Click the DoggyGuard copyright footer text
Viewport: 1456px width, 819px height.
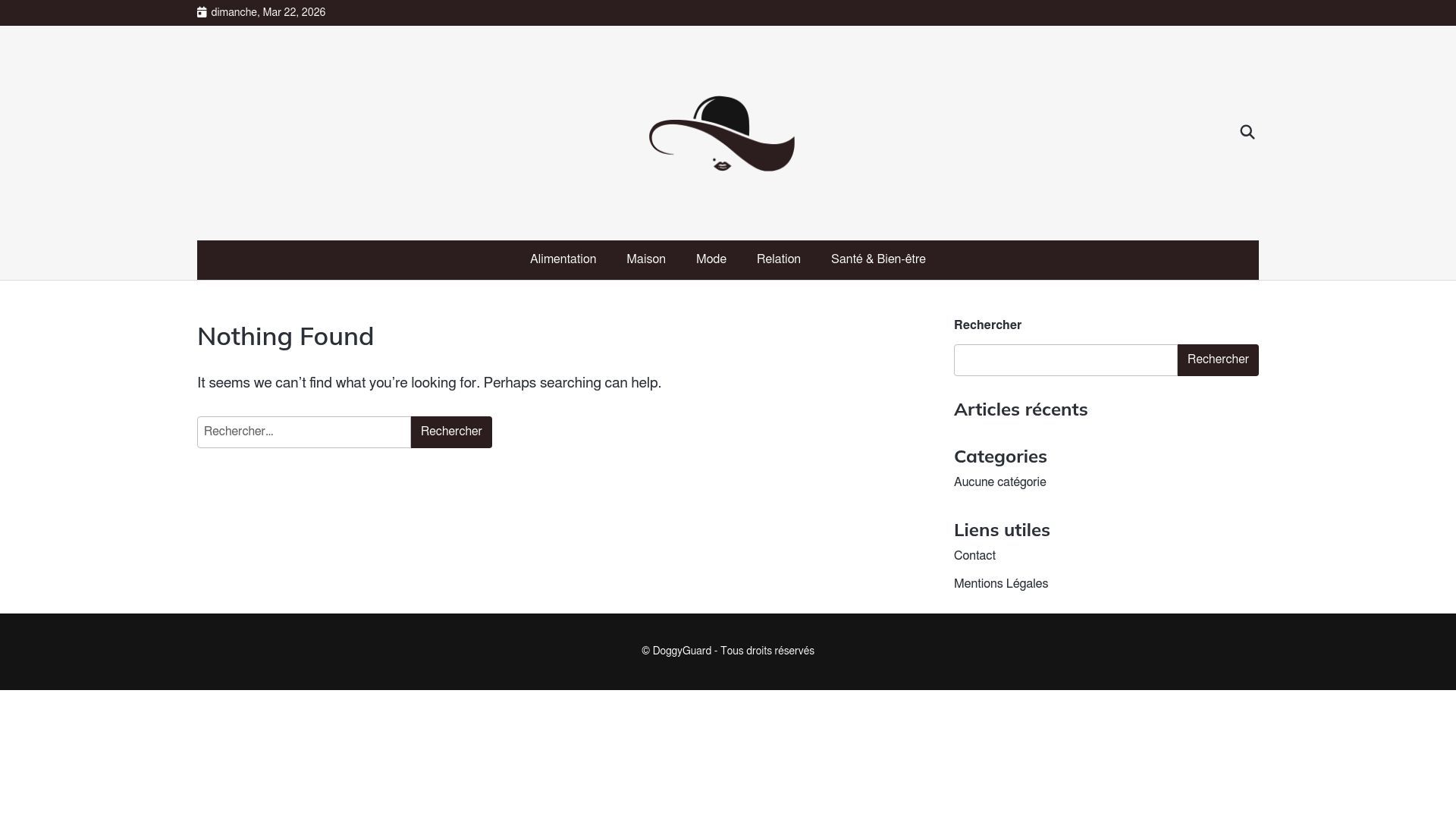[728, 651]
